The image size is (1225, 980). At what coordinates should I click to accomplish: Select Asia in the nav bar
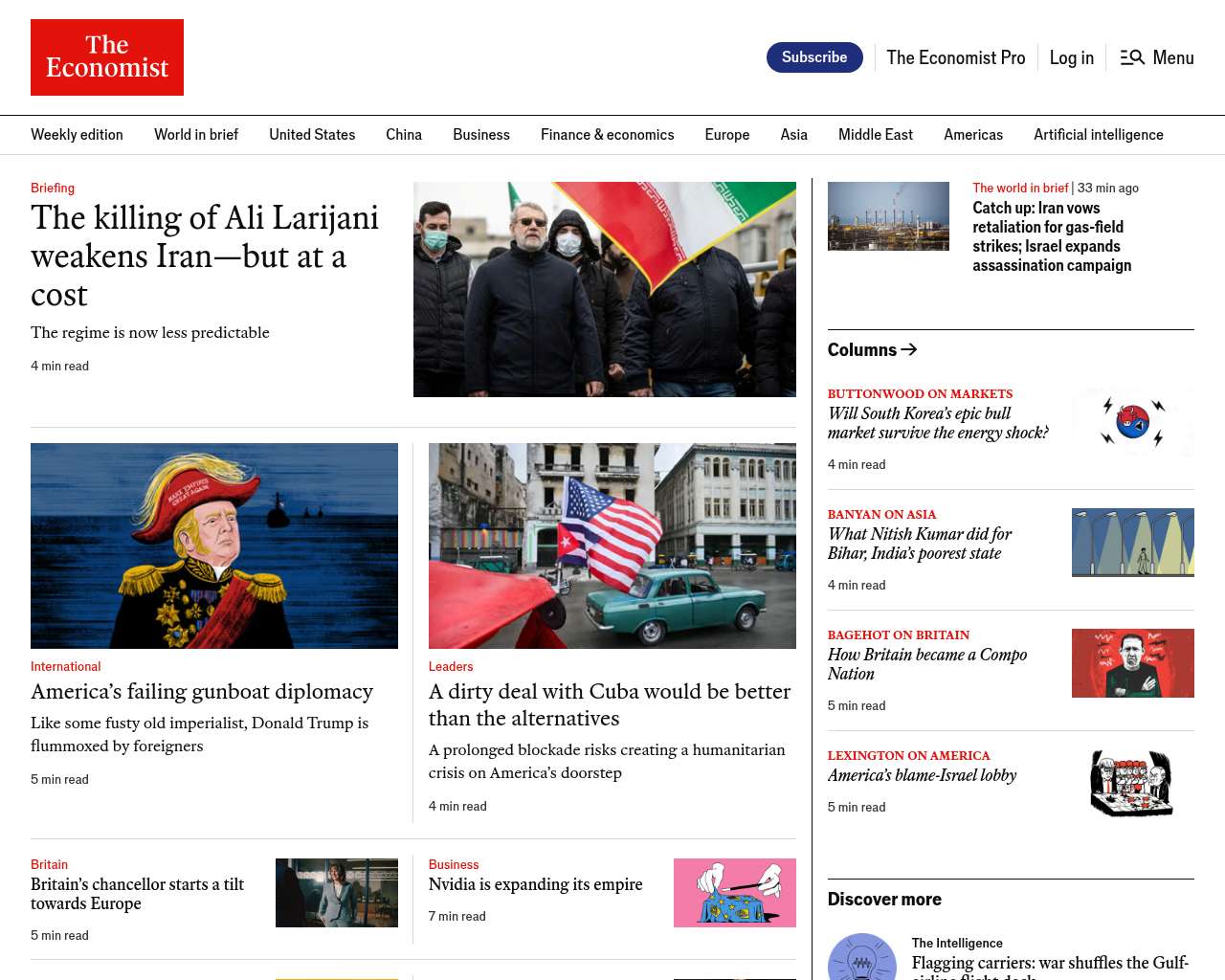click(x=794, y=135)
